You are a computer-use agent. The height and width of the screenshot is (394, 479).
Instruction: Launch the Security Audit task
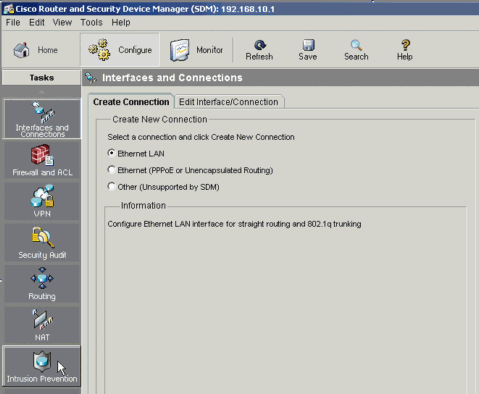pos(42,243)
